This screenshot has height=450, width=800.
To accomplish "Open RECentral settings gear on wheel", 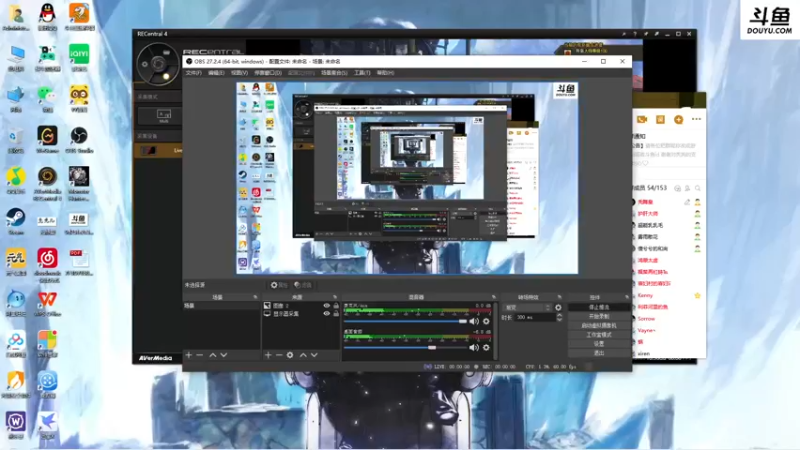I will pos(145,64).
